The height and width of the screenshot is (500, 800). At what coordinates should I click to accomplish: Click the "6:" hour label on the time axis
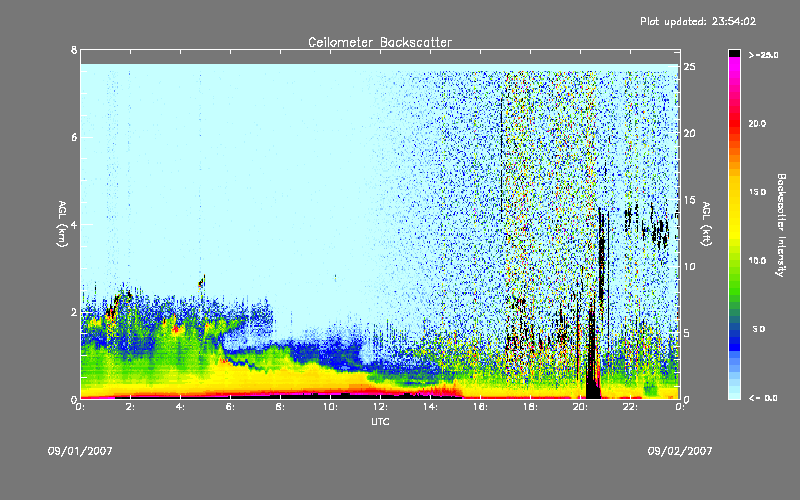click(230, 407)
